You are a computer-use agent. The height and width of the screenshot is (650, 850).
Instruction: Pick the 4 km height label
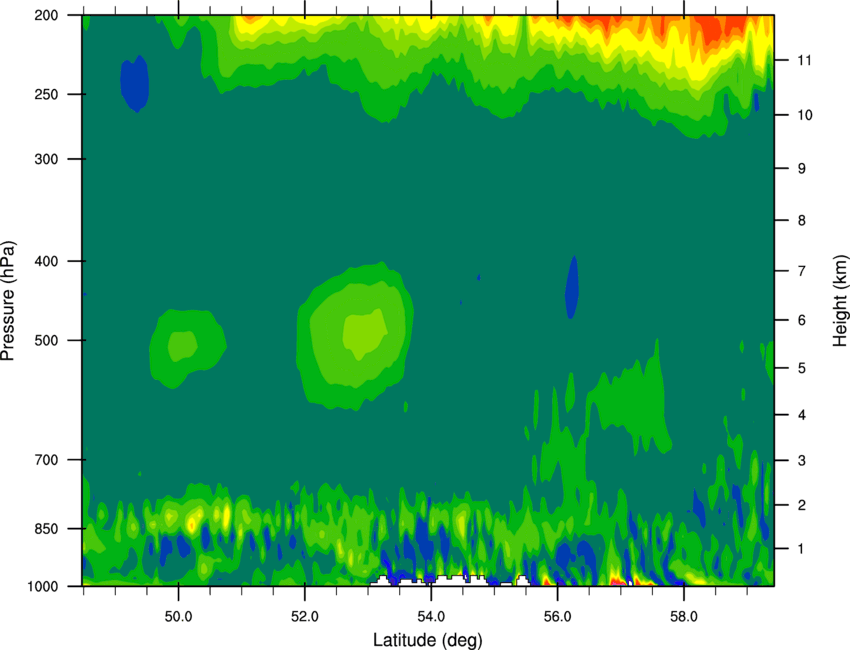point(802,415)
